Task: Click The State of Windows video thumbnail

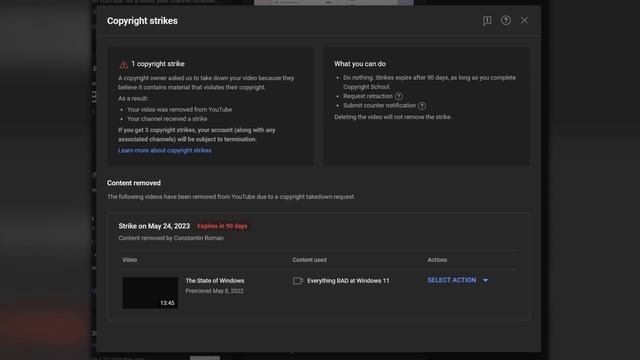Action: point(150,293)
